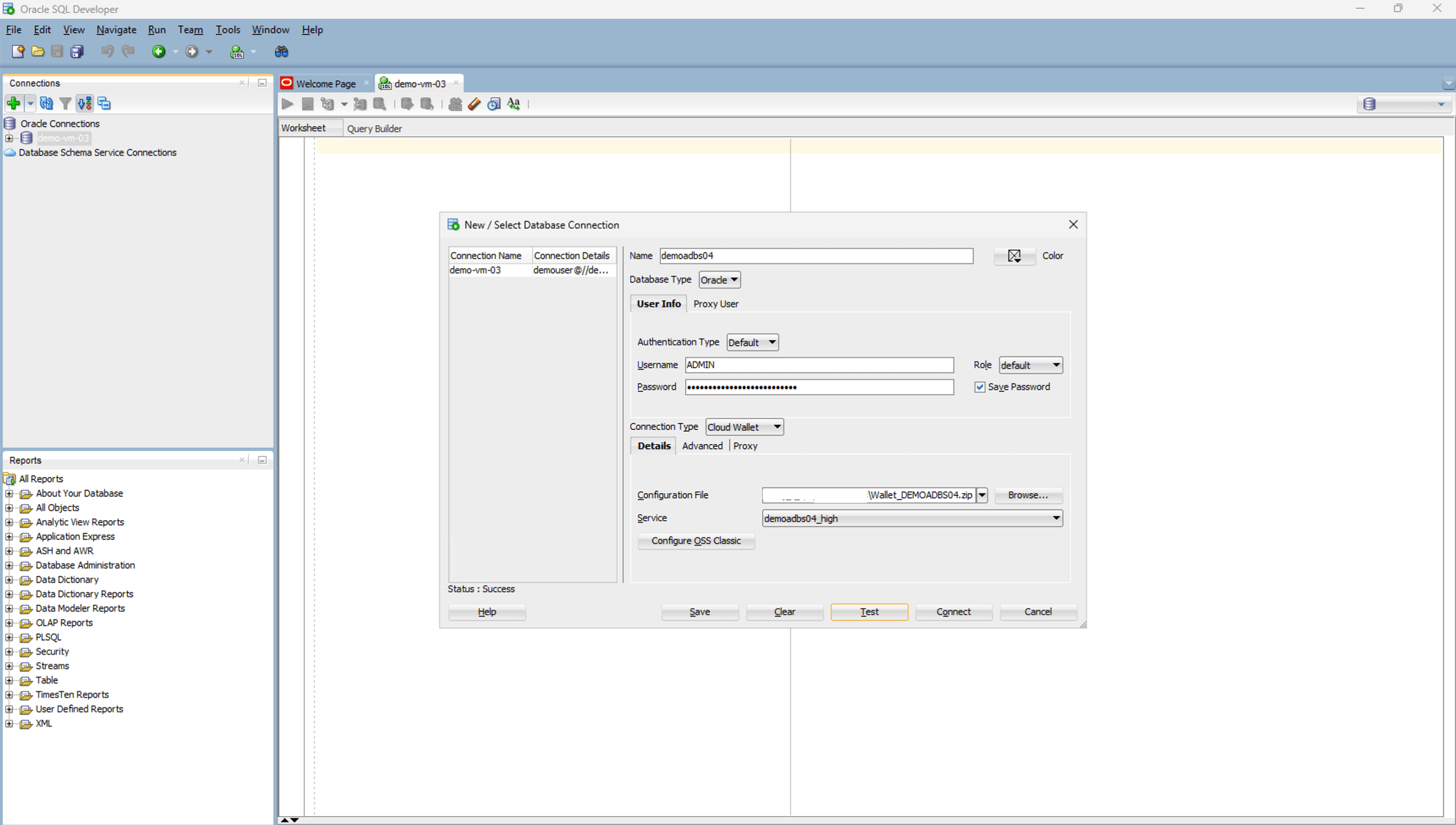Commit changes using the database check icon

pos(407,104)
